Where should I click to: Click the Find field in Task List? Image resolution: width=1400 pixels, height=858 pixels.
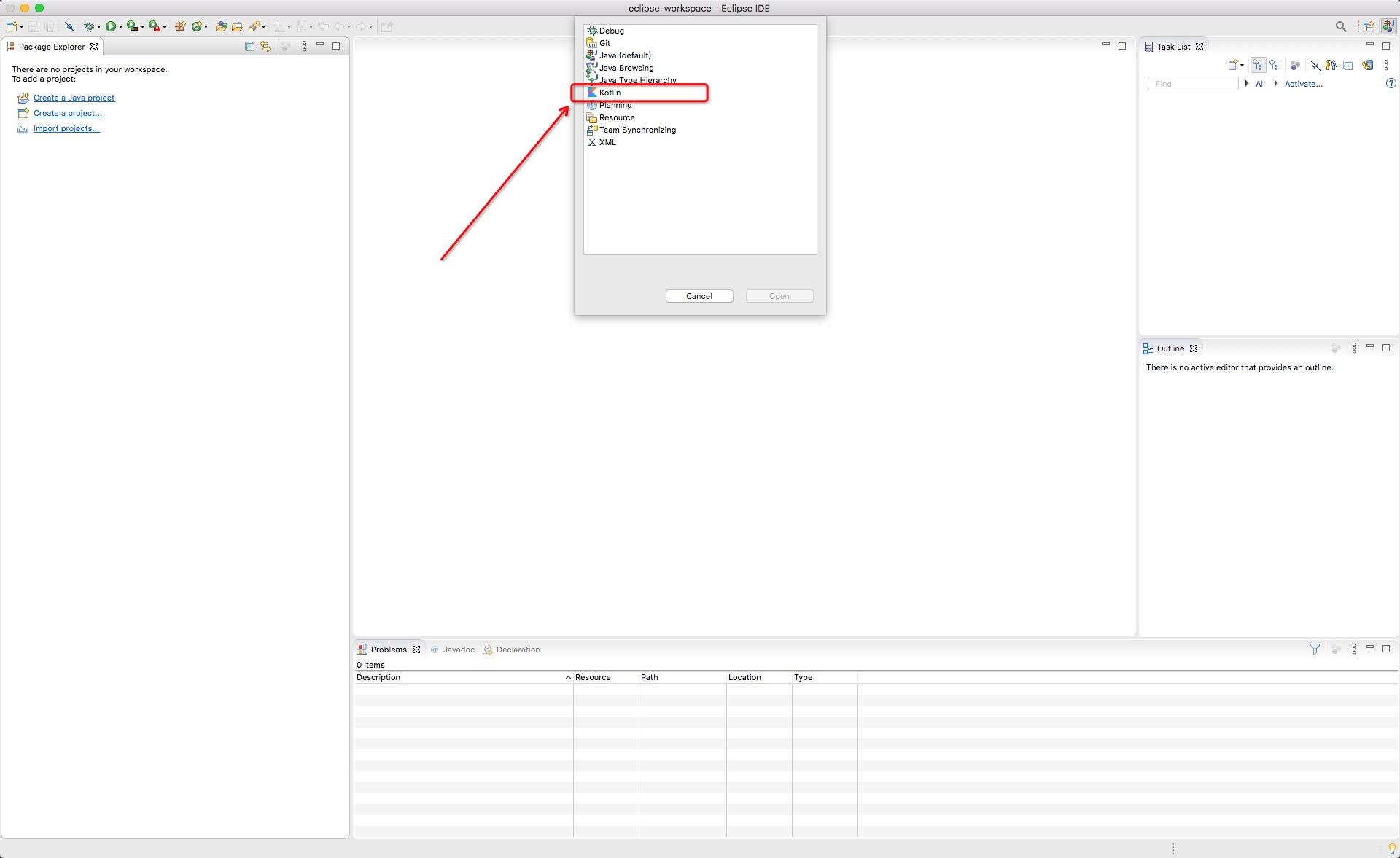(x=1193, y=84)
